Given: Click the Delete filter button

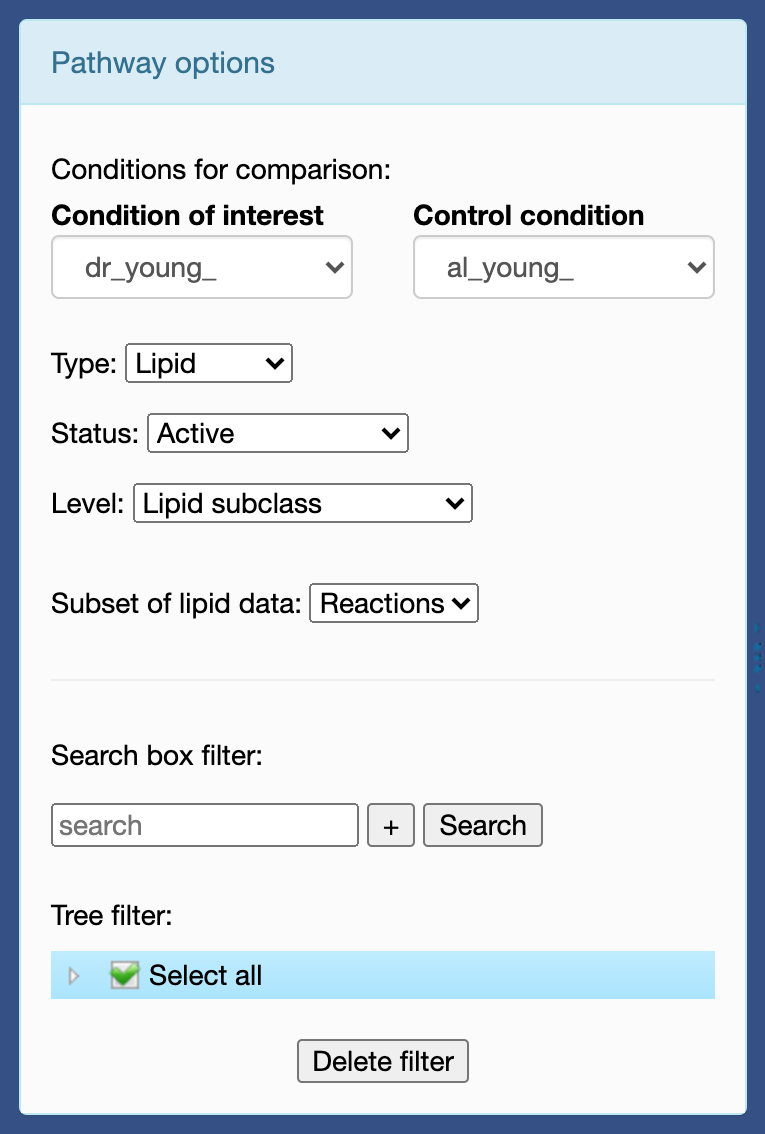Looking at the screenshot, I should 383,1061.
